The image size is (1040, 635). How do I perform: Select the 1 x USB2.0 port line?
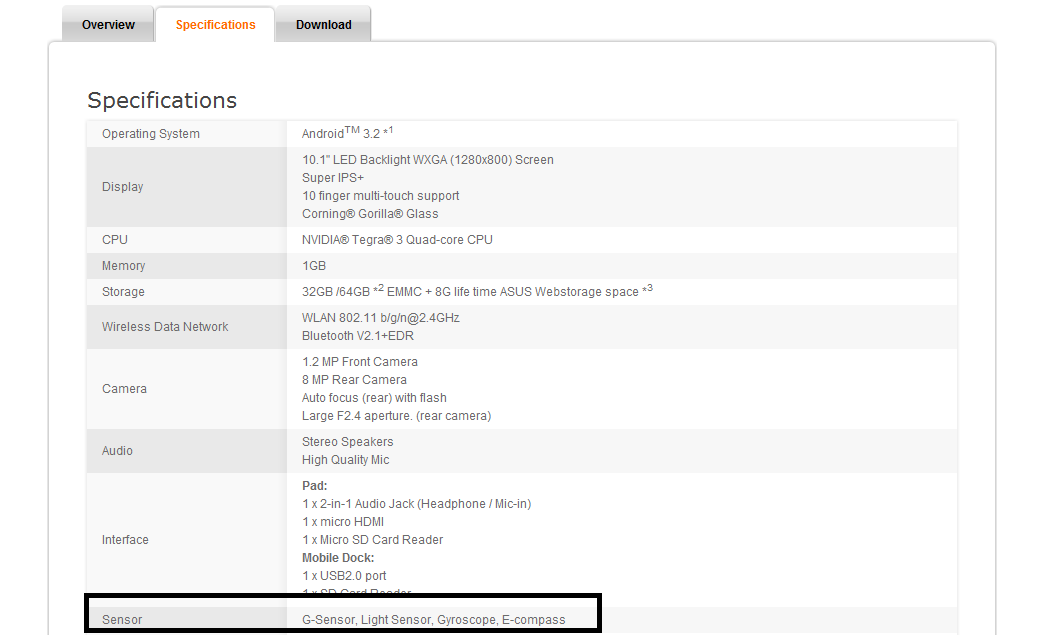tap(344, 575)
